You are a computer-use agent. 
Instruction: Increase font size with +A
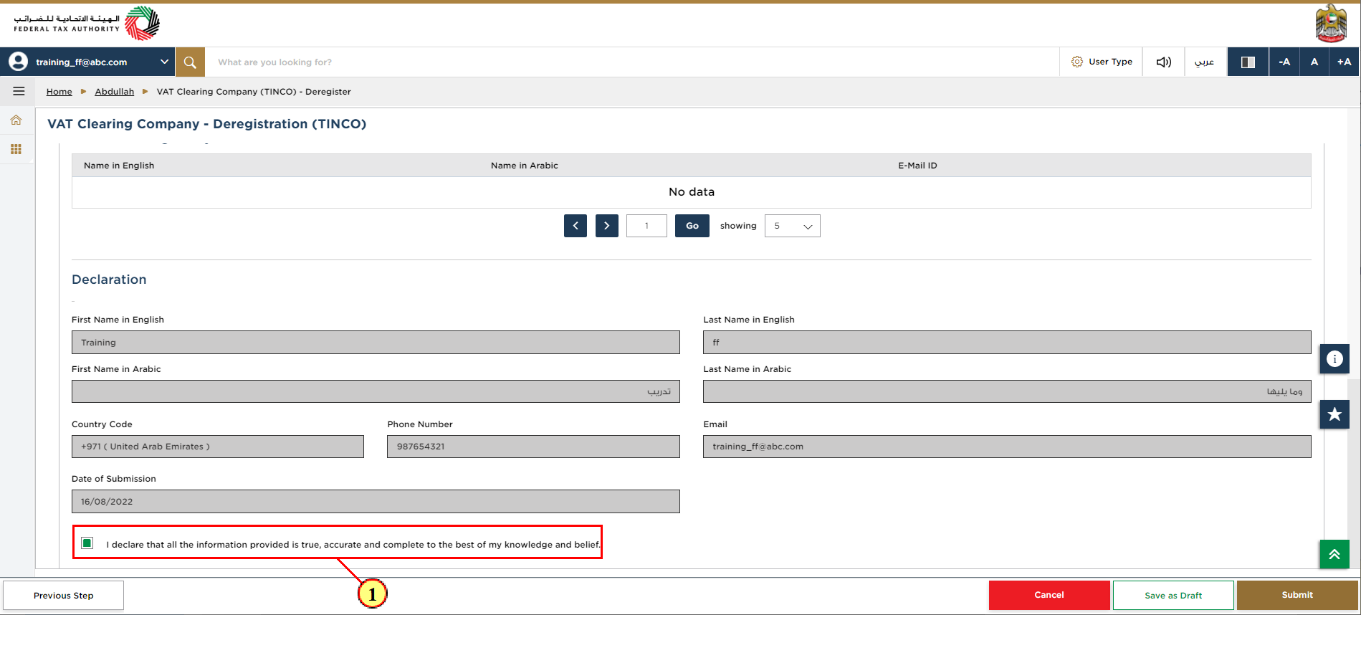1344,62
